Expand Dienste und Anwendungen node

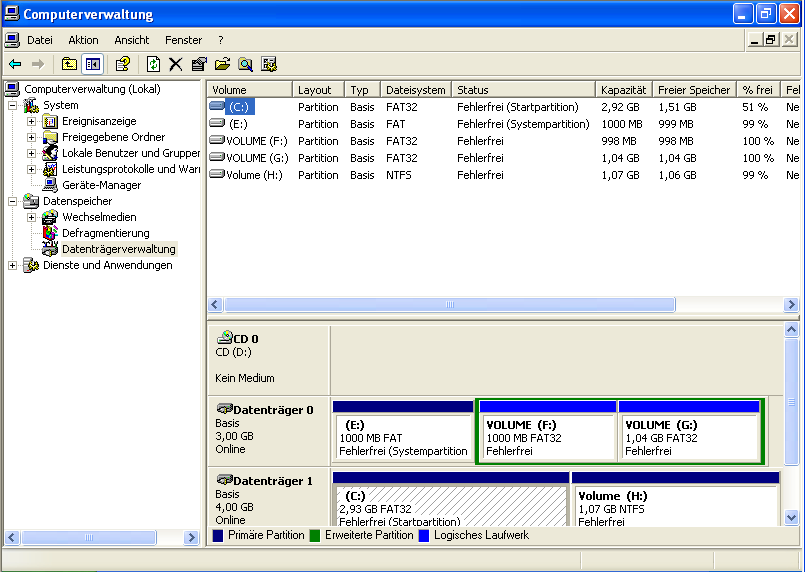(x=12, y=265)
